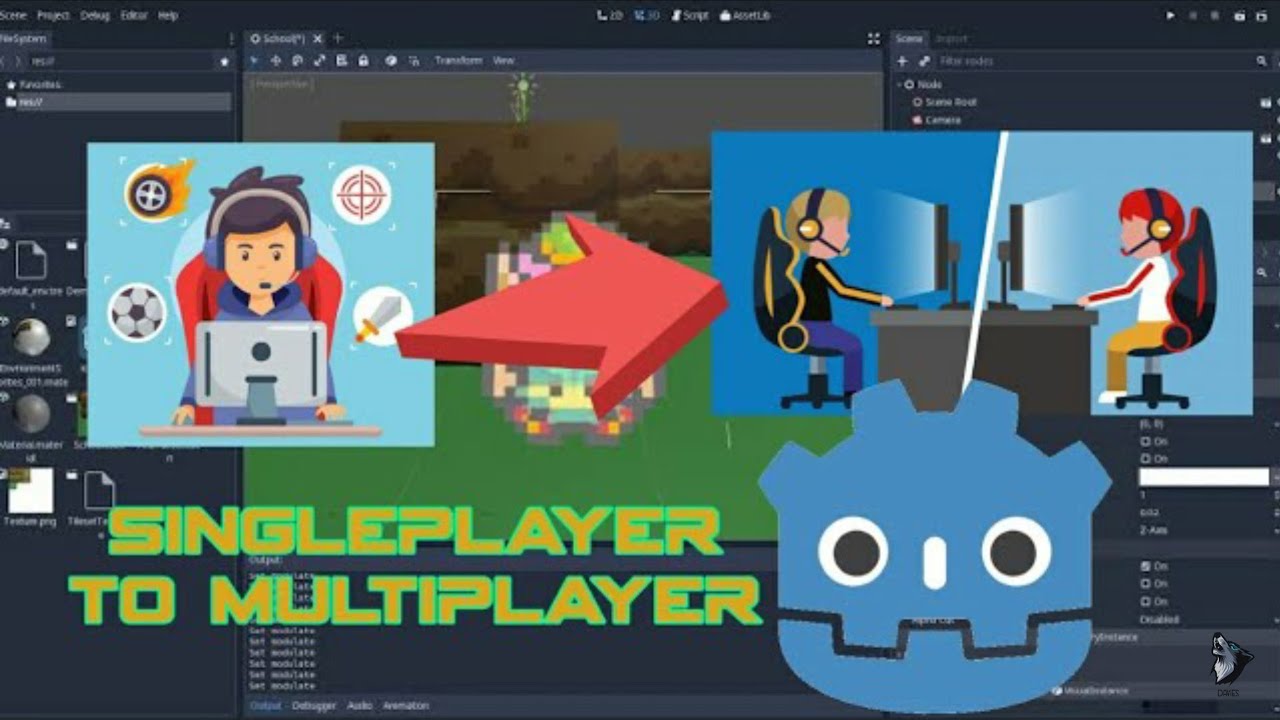Open the script icon on Scene Root row
Screen dimensions: 1280x720
(1266, 102)
